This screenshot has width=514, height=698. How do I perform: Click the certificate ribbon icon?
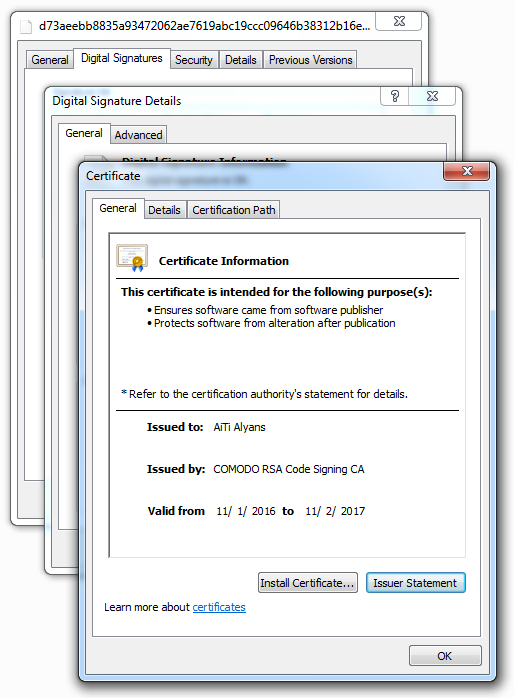(x=132, y=257)
